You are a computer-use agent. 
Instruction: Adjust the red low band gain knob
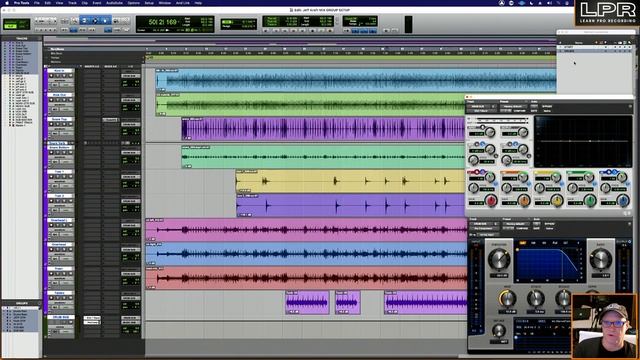pyautogui.click(x=490, y=200)
